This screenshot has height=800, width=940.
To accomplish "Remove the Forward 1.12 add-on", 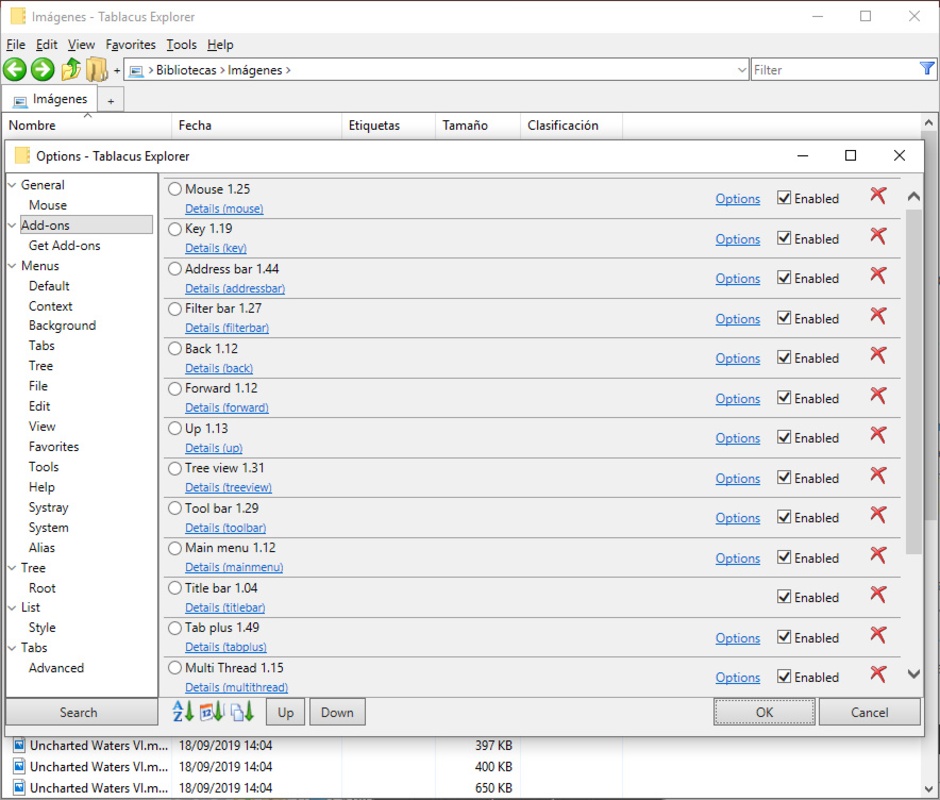I will coord(878,395).
